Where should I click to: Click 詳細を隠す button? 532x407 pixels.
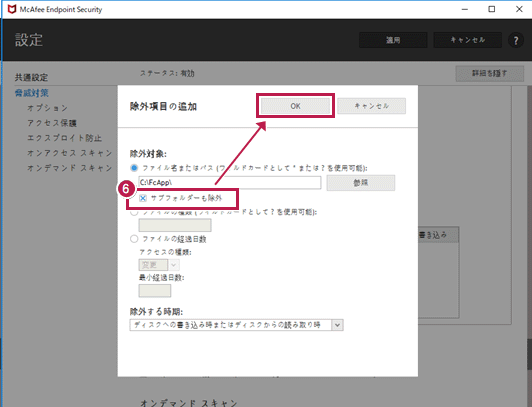pyautogui.click(x=490, y=73)
